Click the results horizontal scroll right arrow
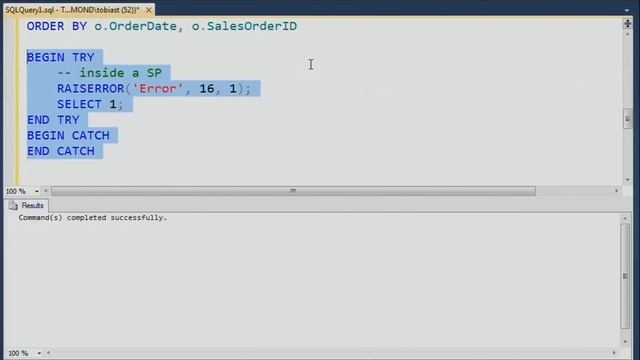This screenshot has height=360, width=640. click(613, 353)
